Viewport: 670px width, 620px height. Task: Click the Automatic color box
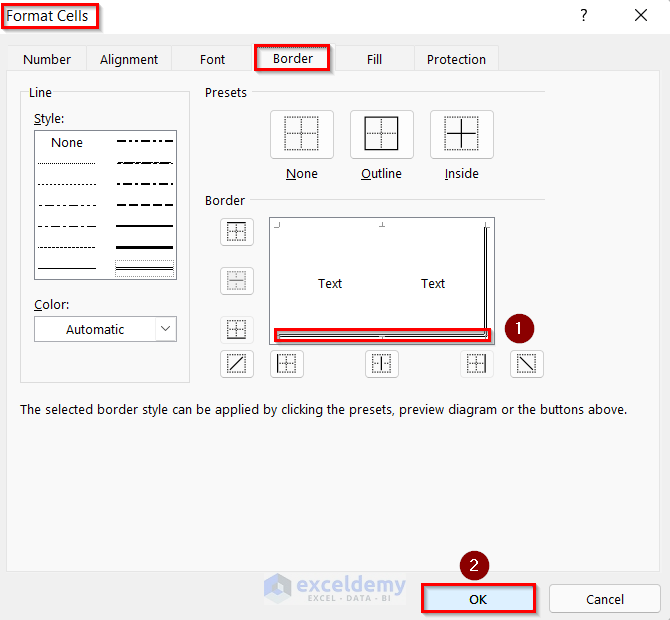(x=105, y=329)
